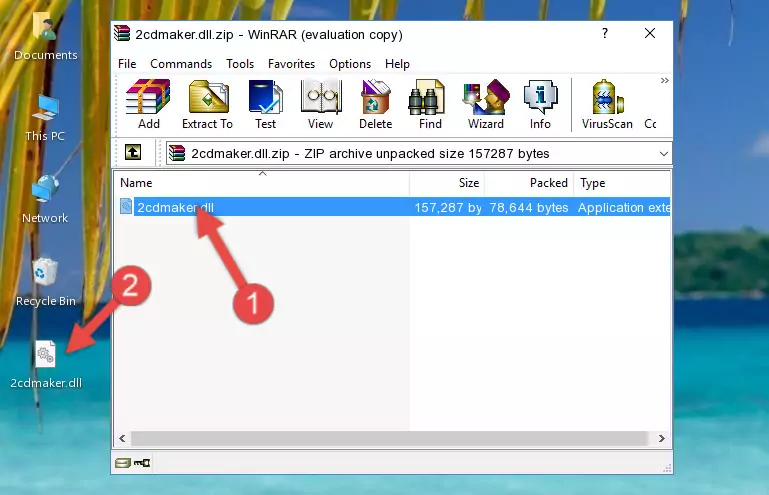Viewport: 769px width, 495px height.
Task: Sort by Size column header
Action: tap(447, 183)
